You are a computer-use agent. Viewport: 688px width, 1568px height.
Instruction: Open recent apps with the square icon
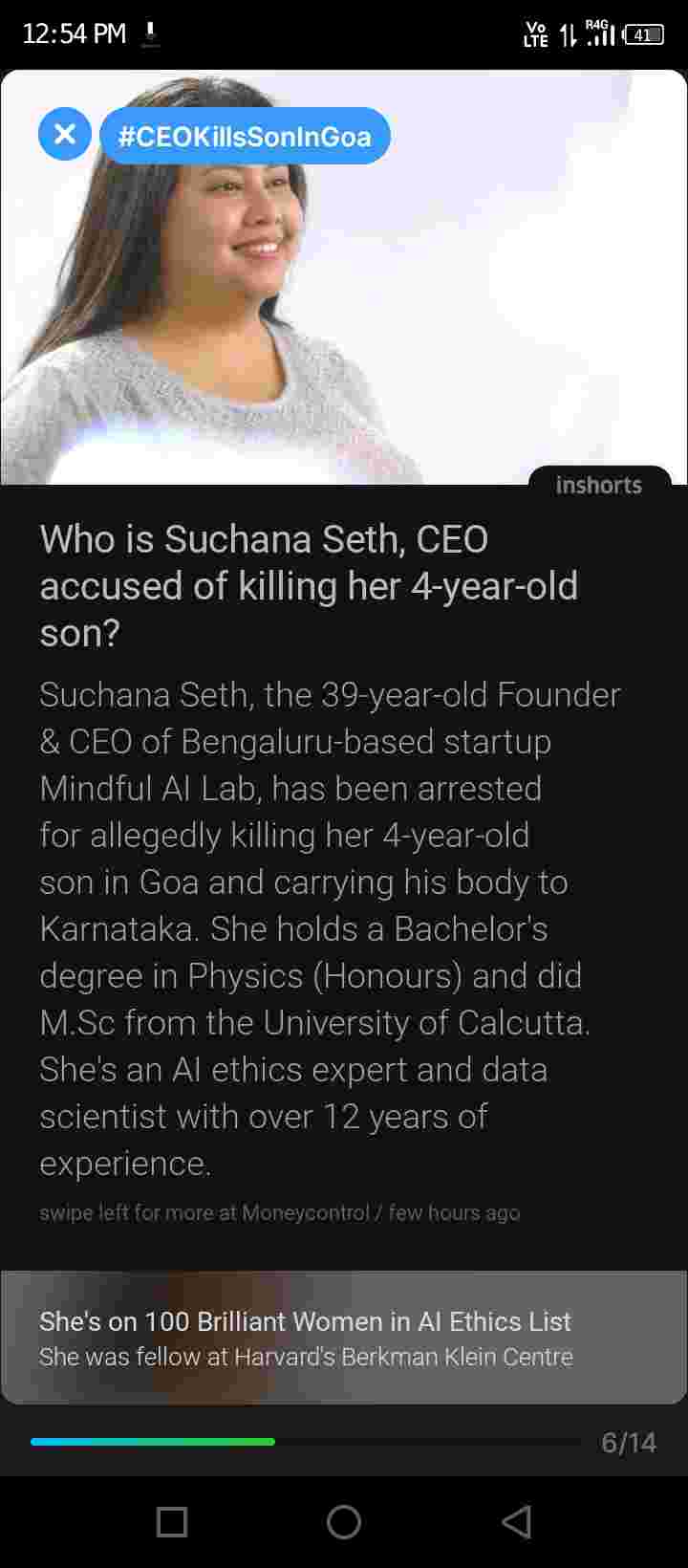click(172, 1521)
